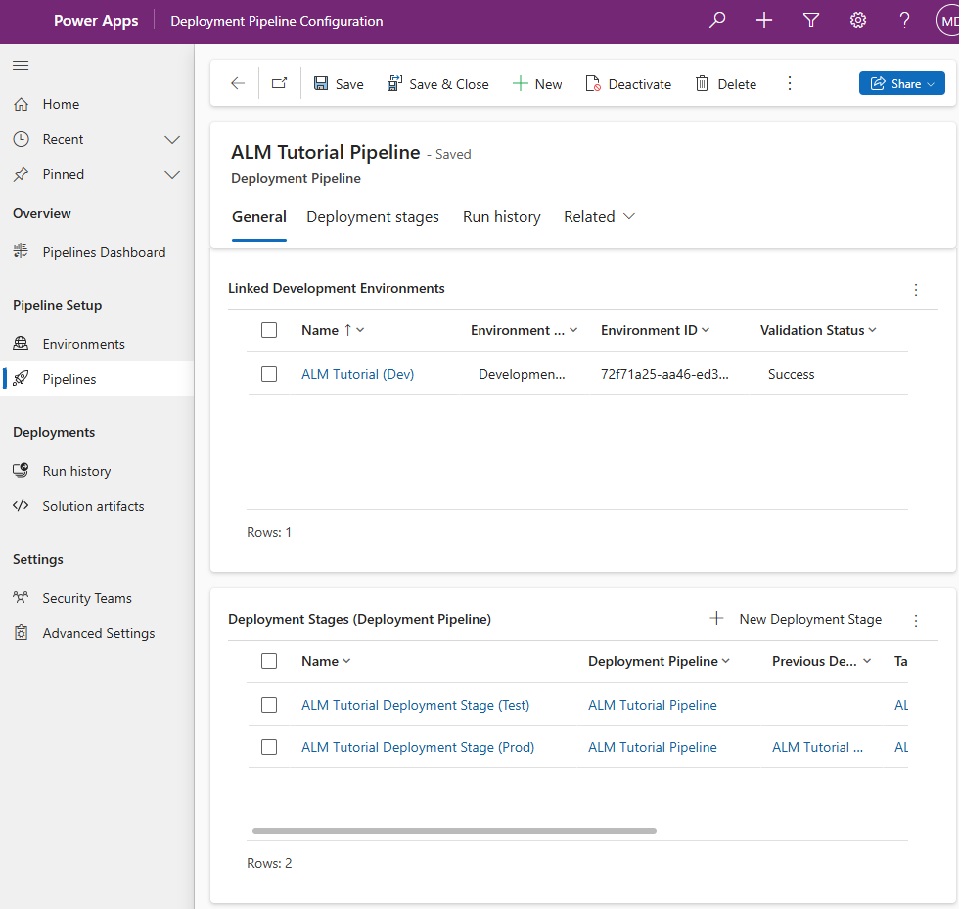Tick the ALM Tutorial (Dev) row checkbox
This screenshot has width=969, height=909.
point(269,374)
